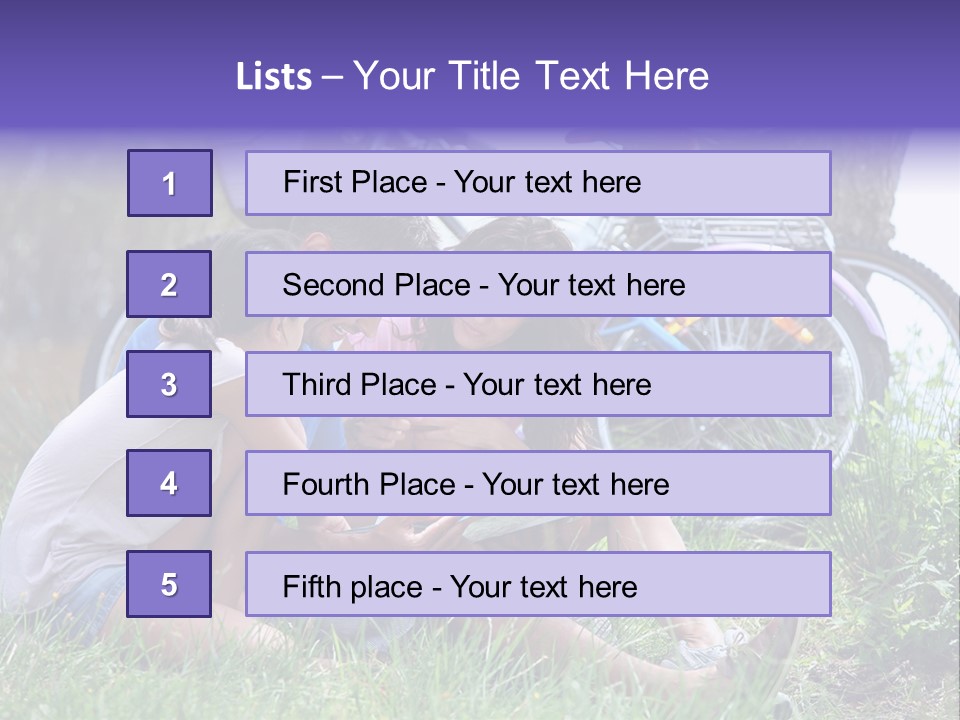Click the words 'Fifth place'
The width and height of the screenshot is (960, 720).
point(353,587)
